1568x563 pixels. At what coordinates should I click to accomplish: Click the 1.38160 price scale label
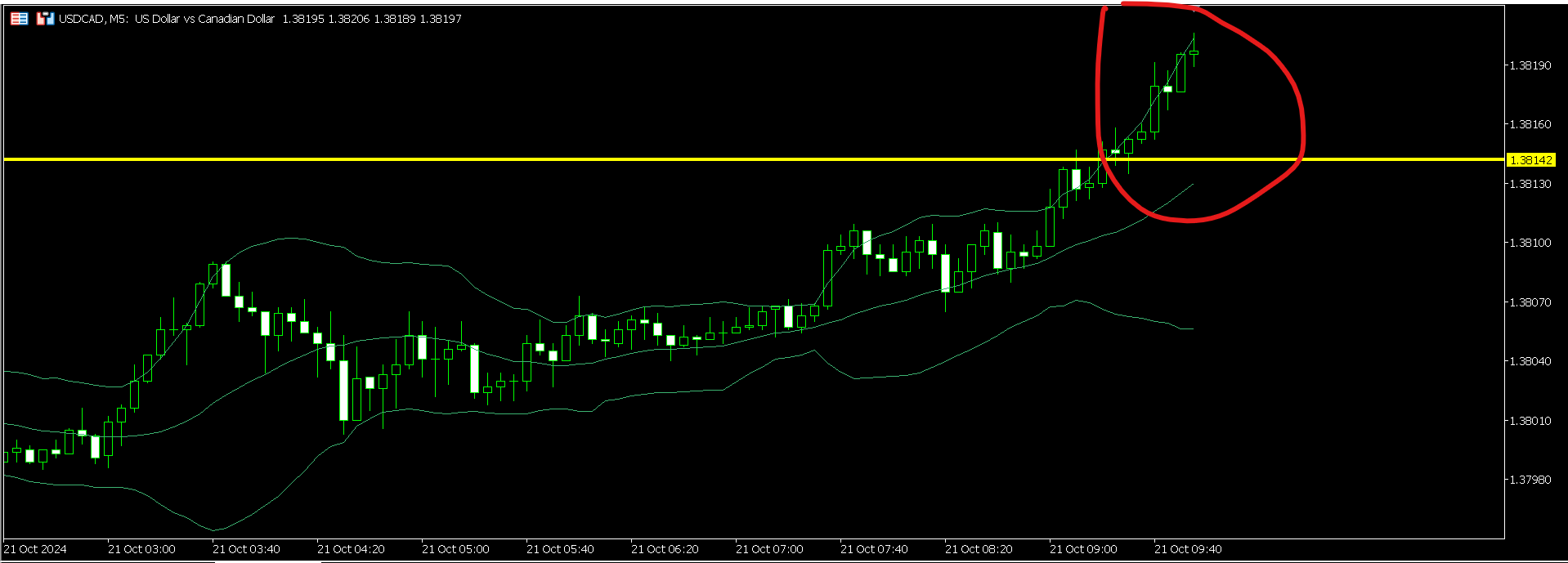1530,124
